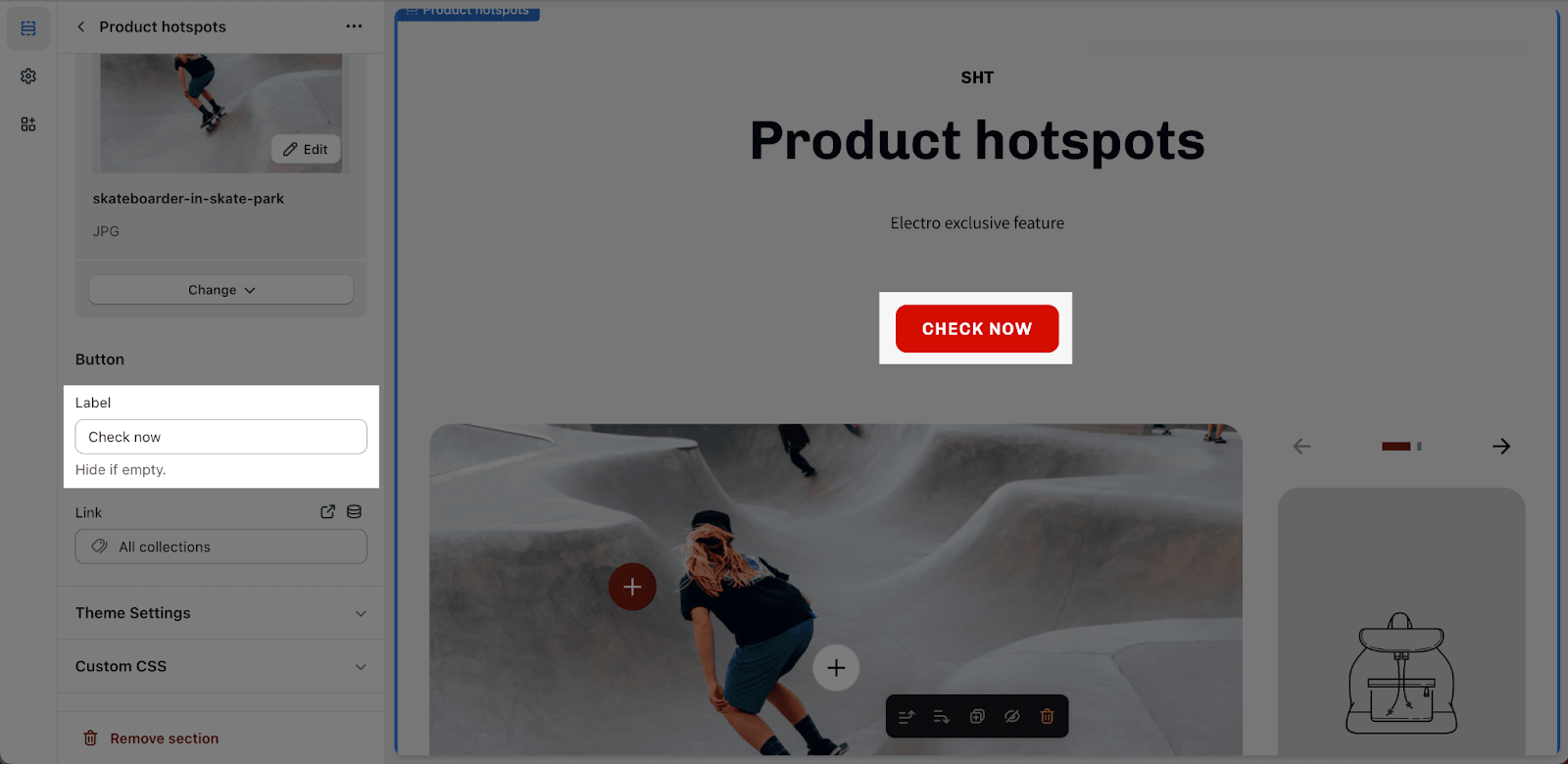Viewport: 1568px width, 764px height.
Task: Click the red hotspot plus marker on image
Action: click(x=632, y=587)
